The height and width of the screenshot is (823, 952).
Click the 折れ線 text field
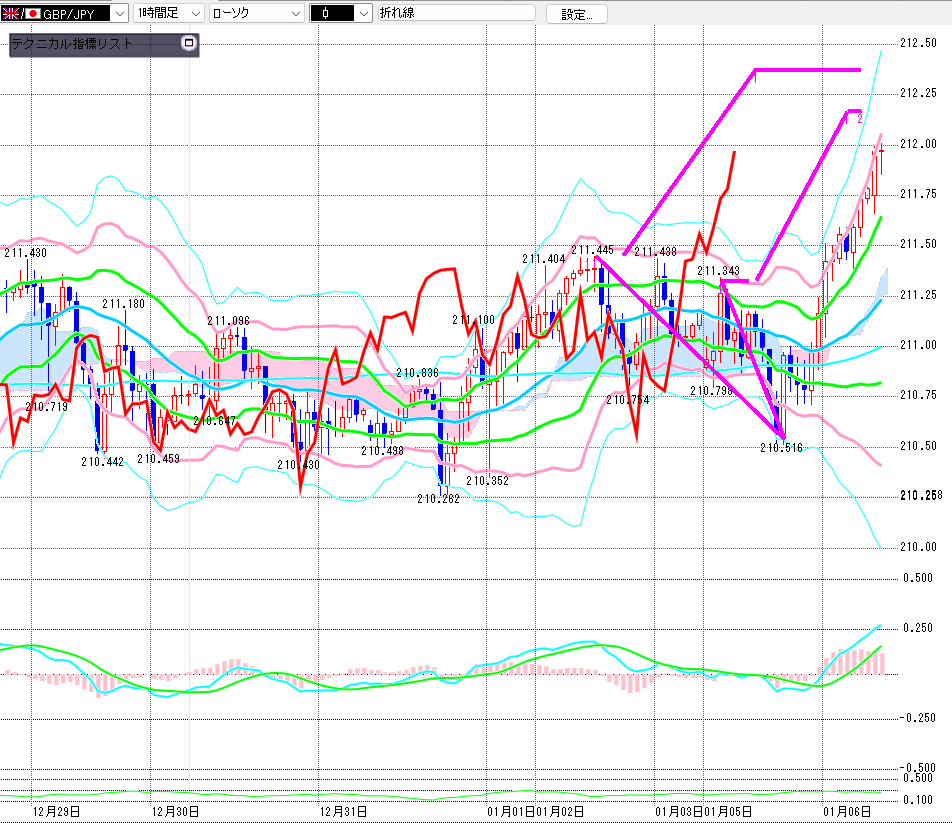[455, 13]
